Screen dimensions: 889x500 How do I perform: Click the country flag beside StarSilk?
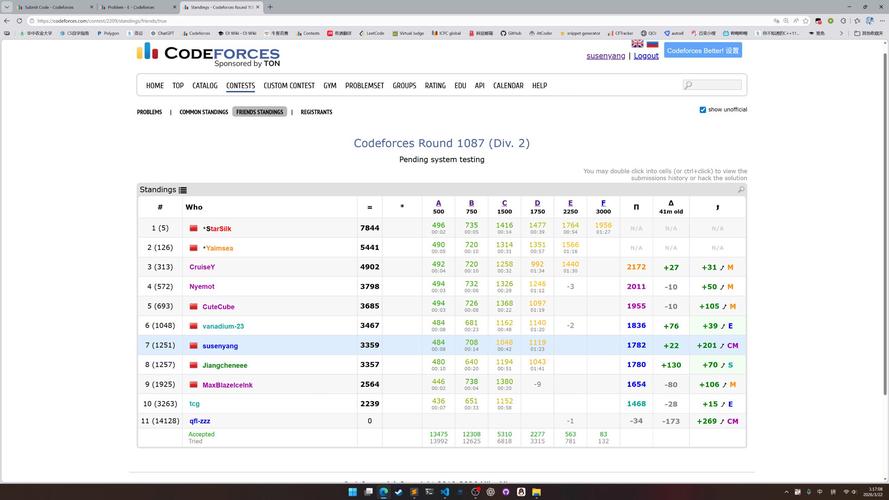pos(194,229)
